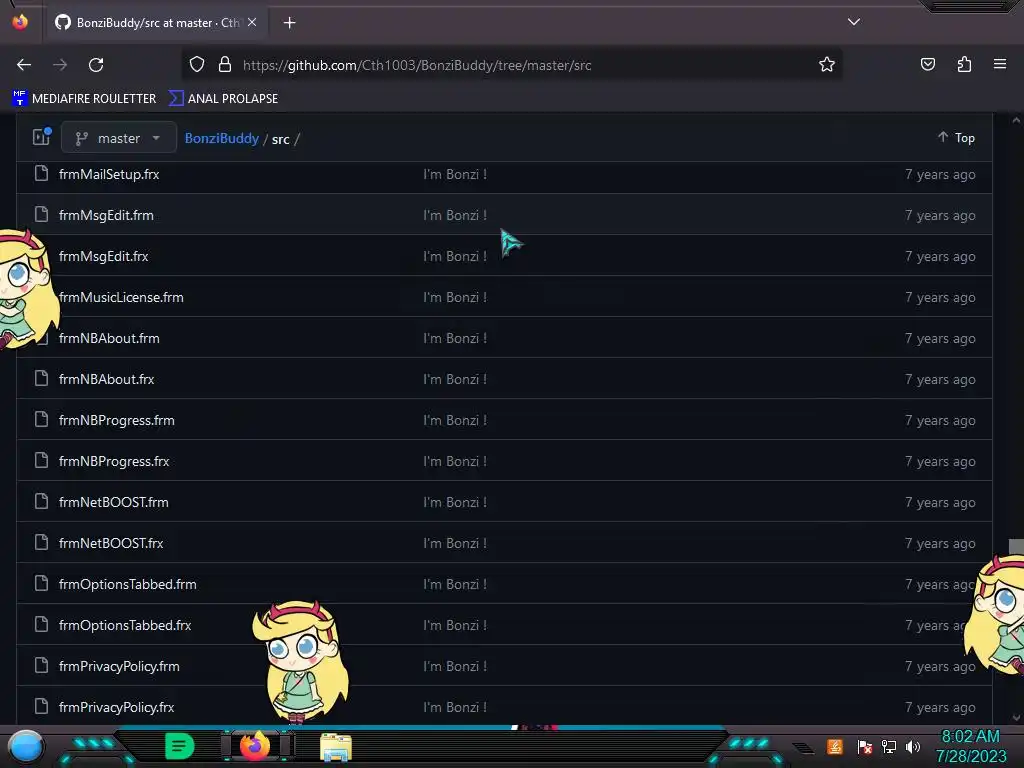Open commit message for frmNetBOOST.frx
The height and width of the screenshot is (768, 1024).
point(455,543)
